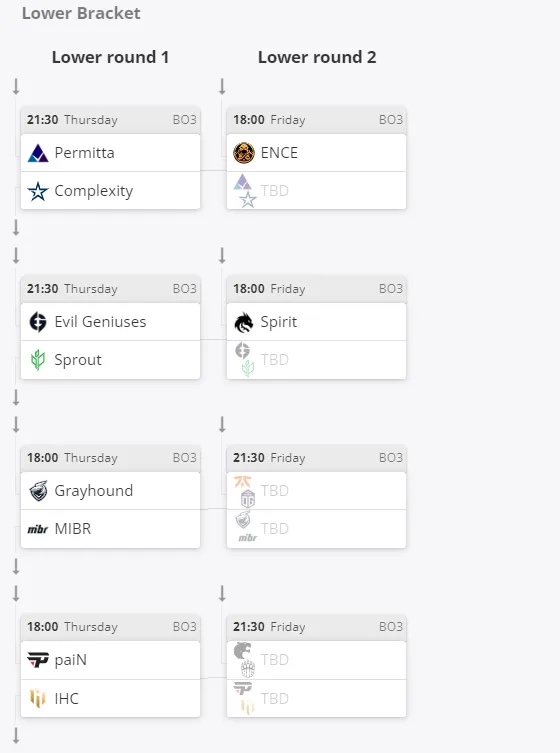
Task: Click the Spirit dragon logo
Action: coord(243,322)
